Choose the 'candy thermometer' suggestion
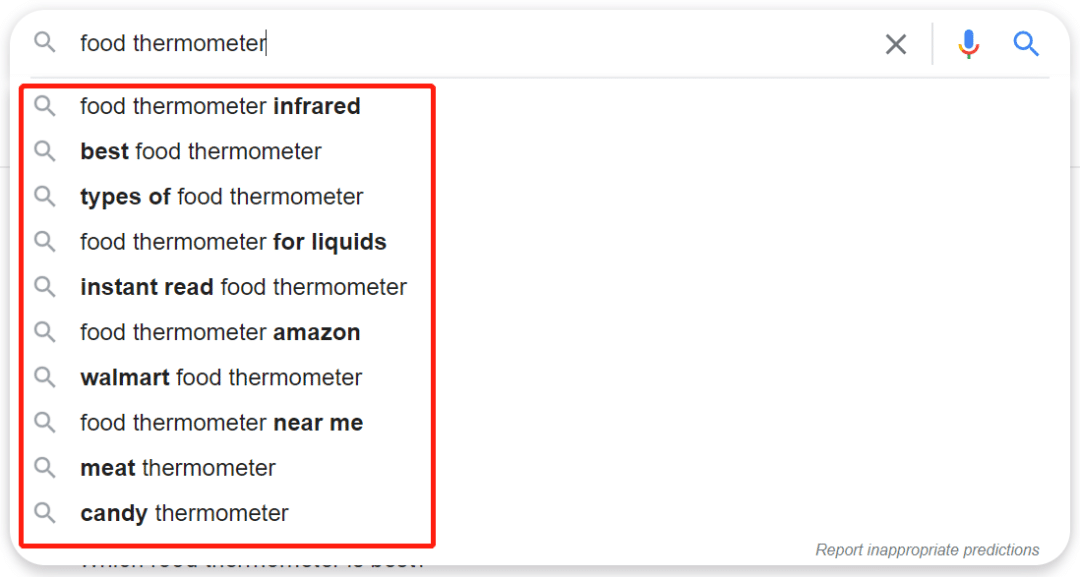Image resolution: width=1080 pixels, height=577 pixels. tap(184, 513)
